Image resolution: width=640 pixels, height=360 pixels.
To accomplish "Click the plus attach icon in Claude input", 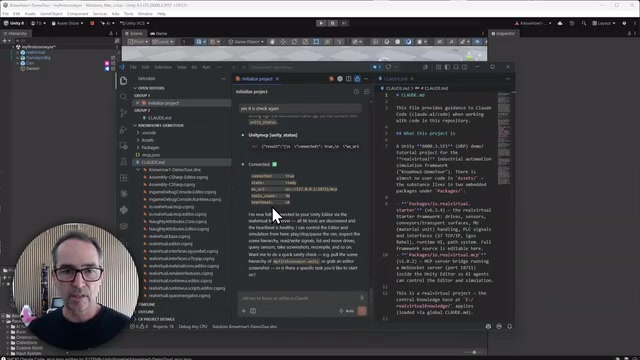I will point(244,311).
